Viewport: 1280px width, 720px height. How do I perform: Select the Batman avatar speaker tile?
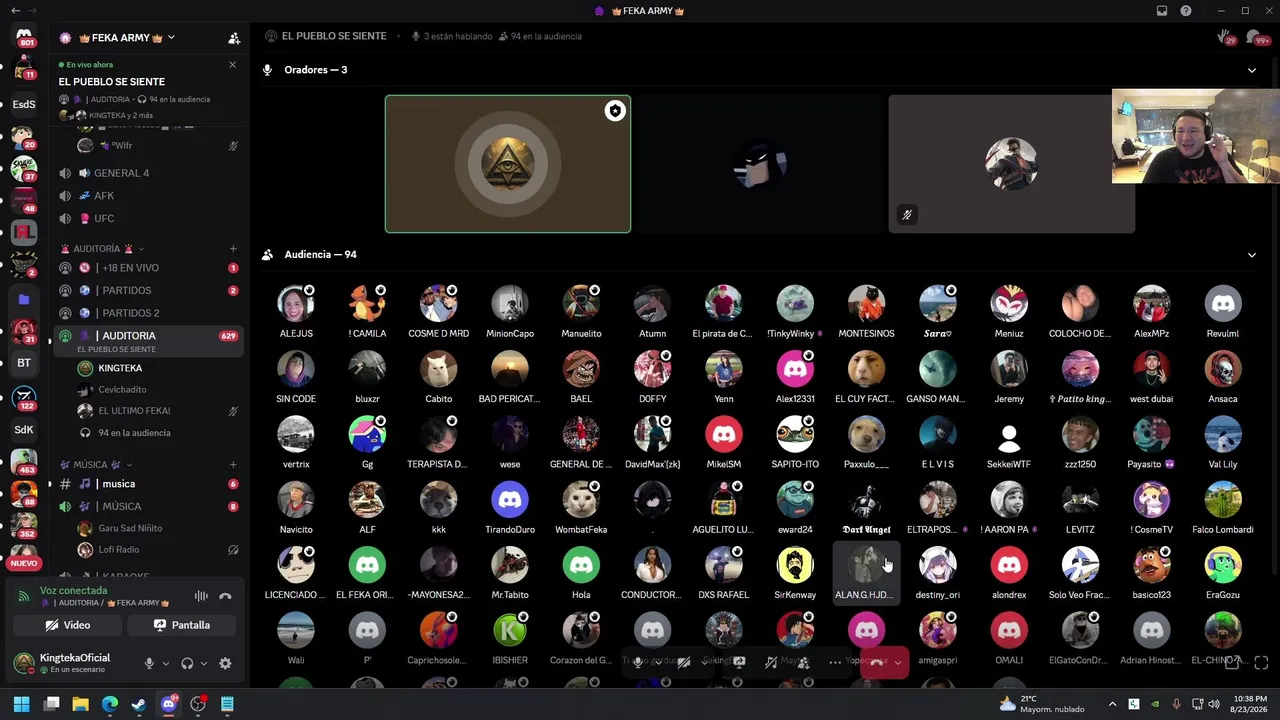(760, 164)
